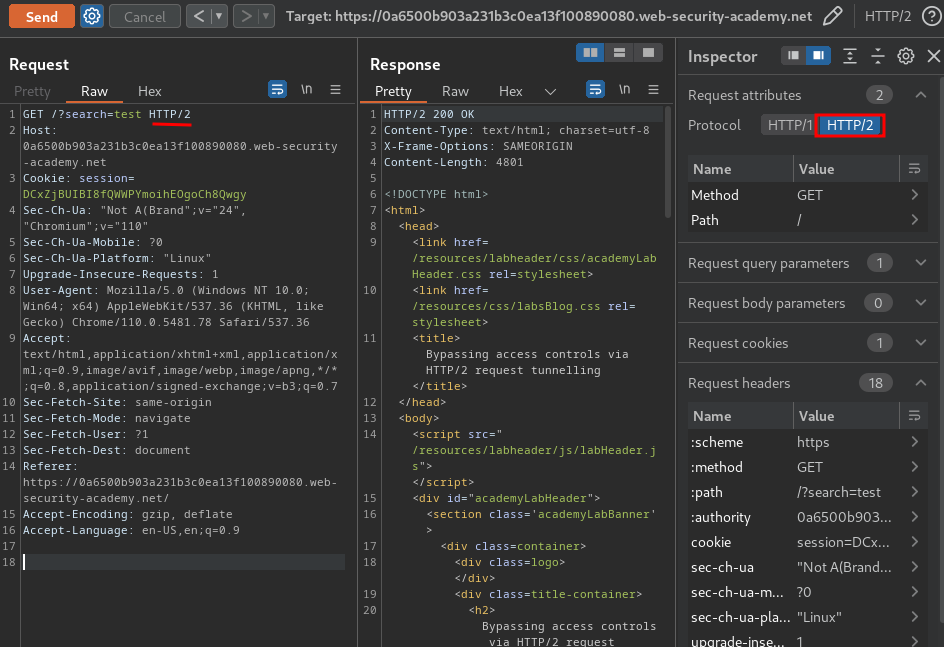Click the target URL text
Image resolution: width=944 pixels, height=647 pixels.
coord(573,16)
